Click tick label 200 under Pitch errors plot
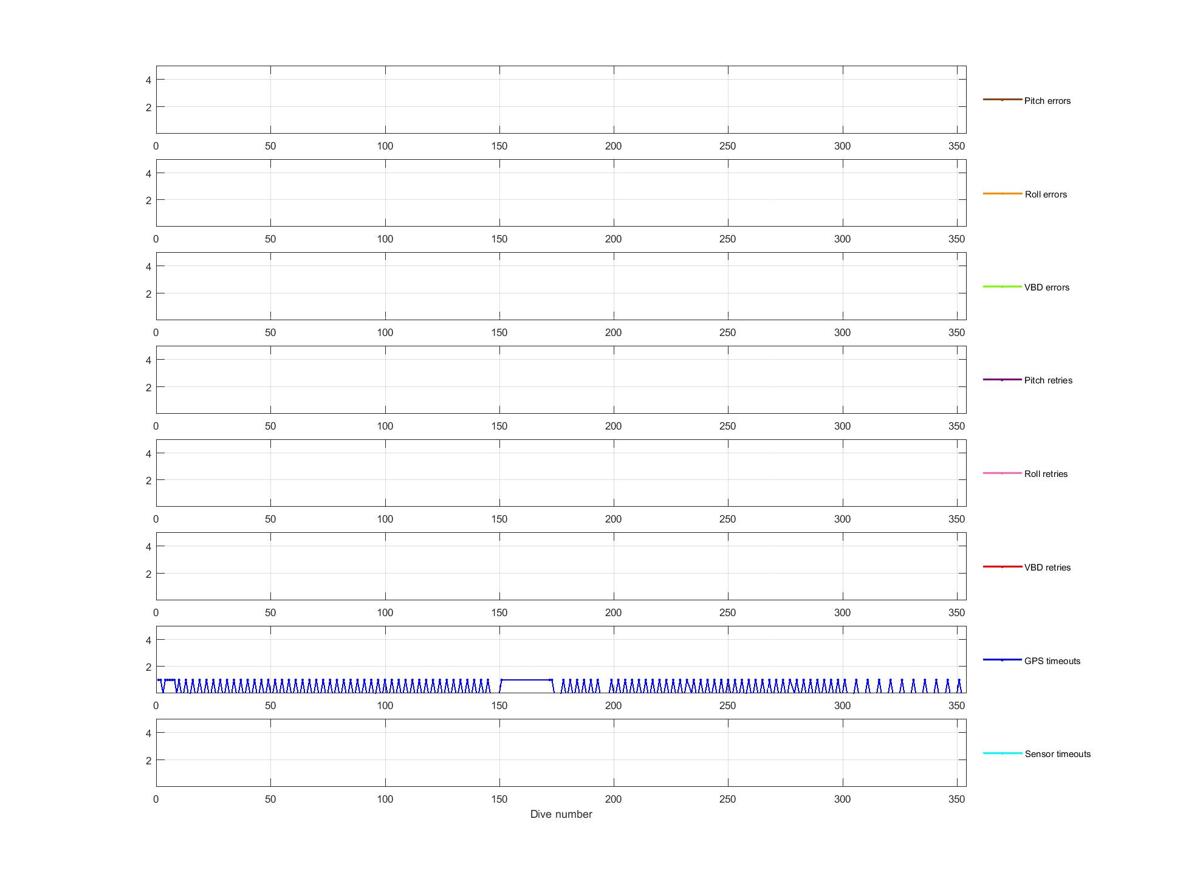The width and height of the screenshot is (1200, 885). coord(614,146)
